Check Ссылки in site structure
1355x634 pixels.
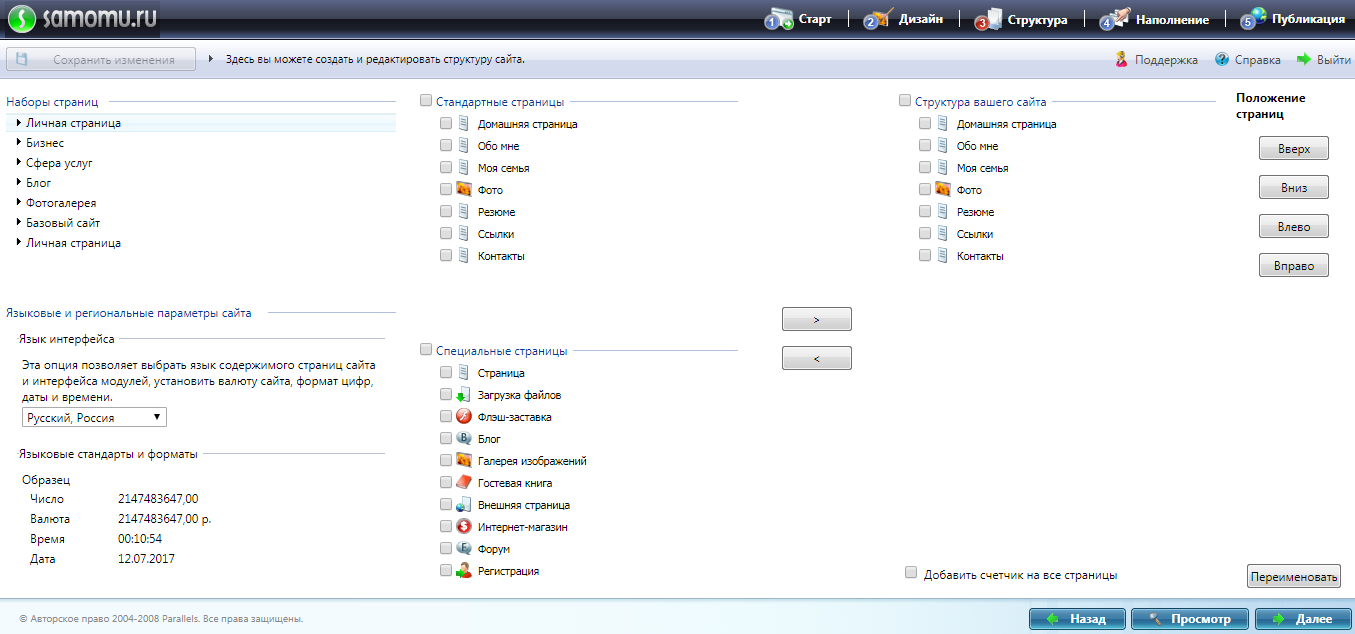925,234
